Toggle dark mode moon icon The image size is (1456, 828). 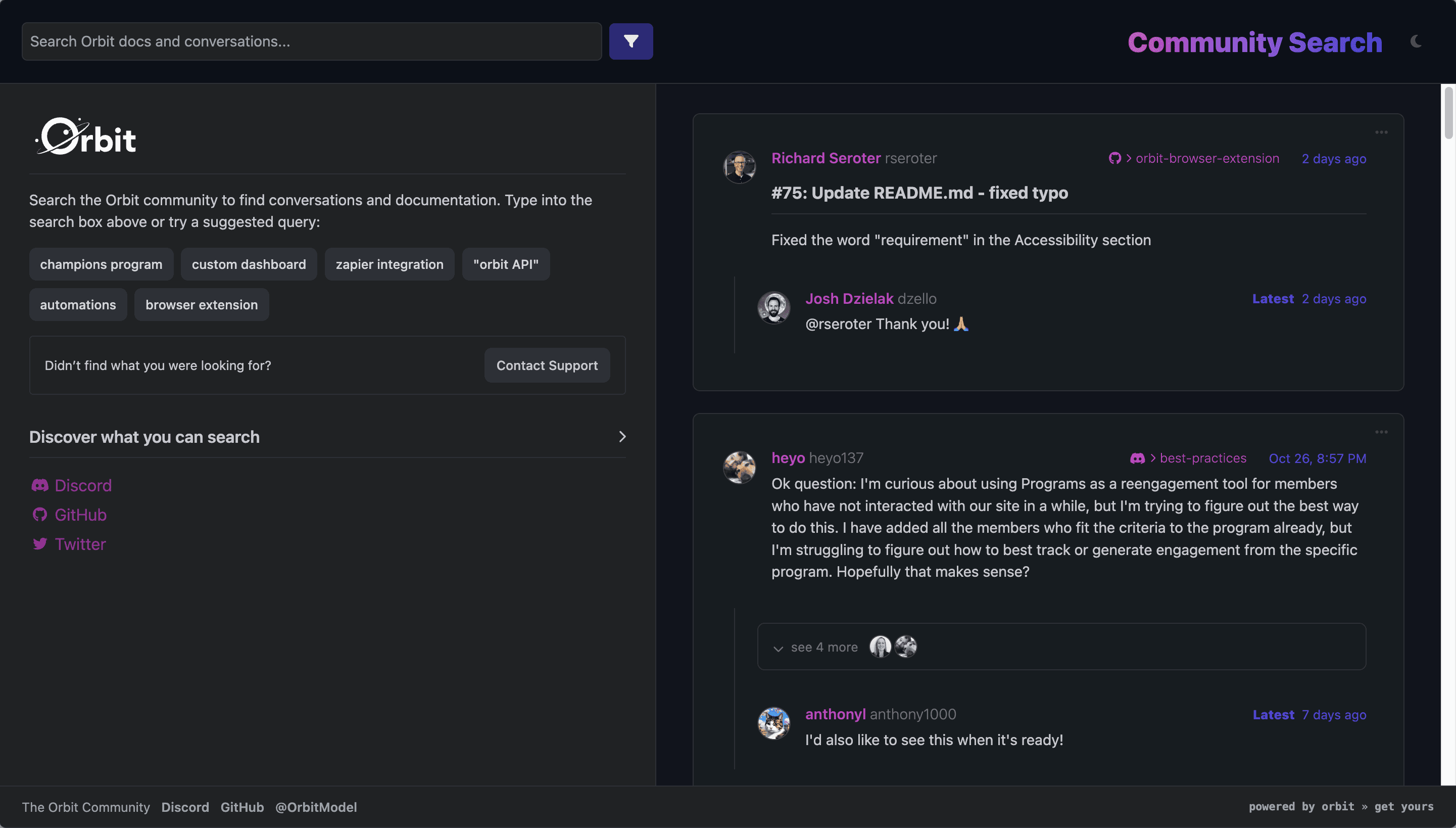(x=1416, y=41)
